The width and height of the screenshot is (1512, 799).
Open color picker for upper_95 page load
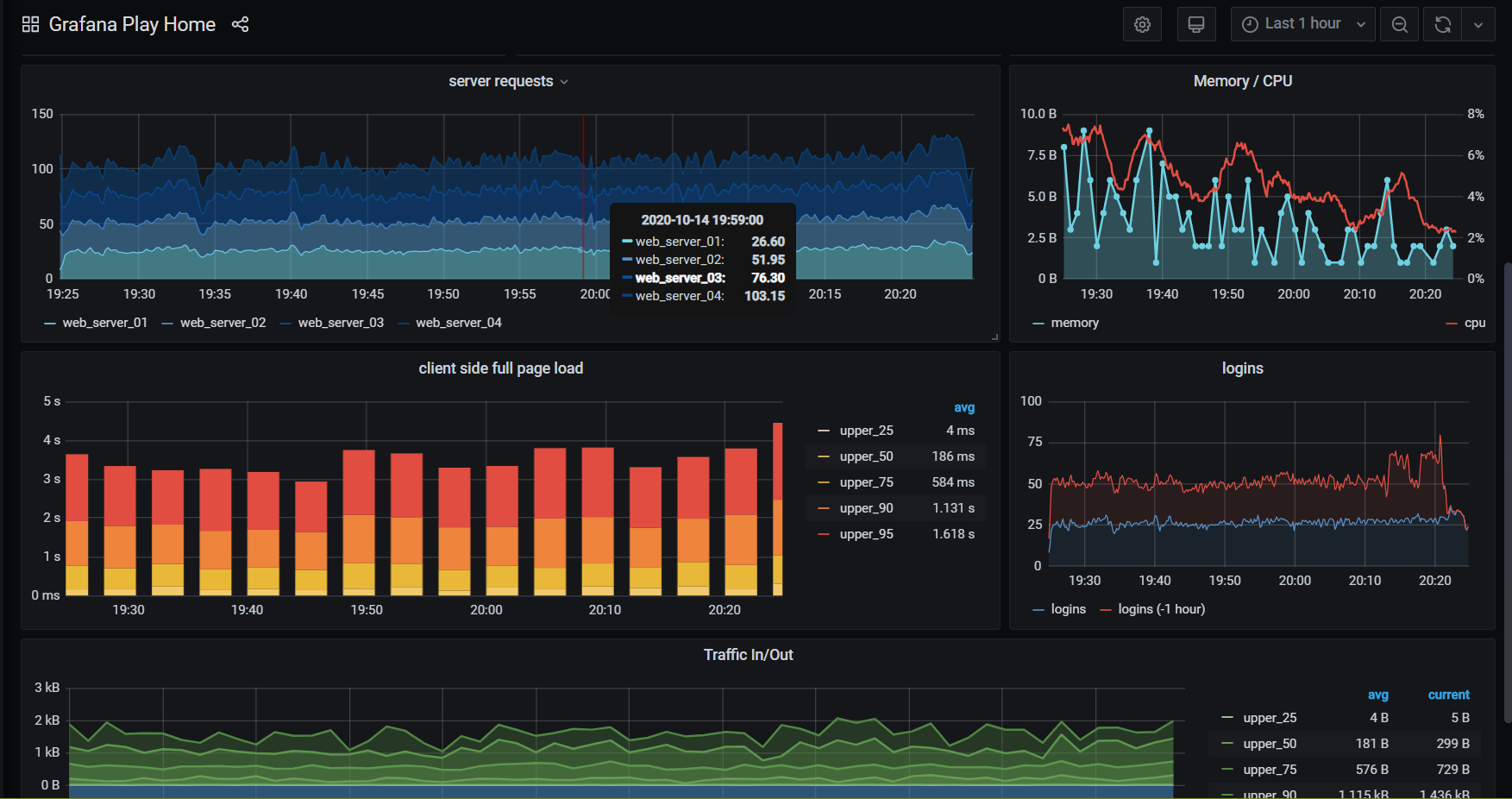[824, 534]
